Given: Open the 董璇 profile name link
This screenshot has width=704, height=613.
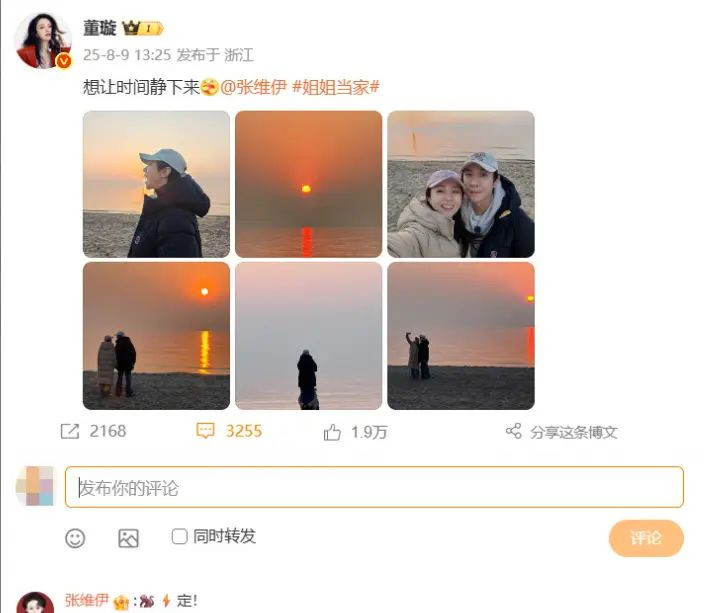Looking at the screenshot, I should click(x=100, y=28).
